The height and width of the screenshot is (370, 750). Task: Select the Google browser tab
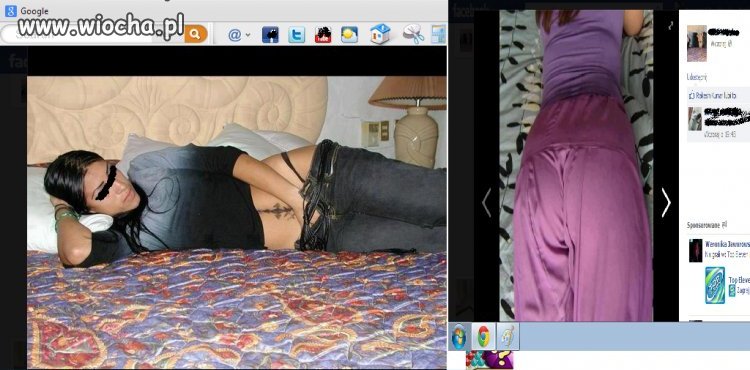(x=28, y=11)
